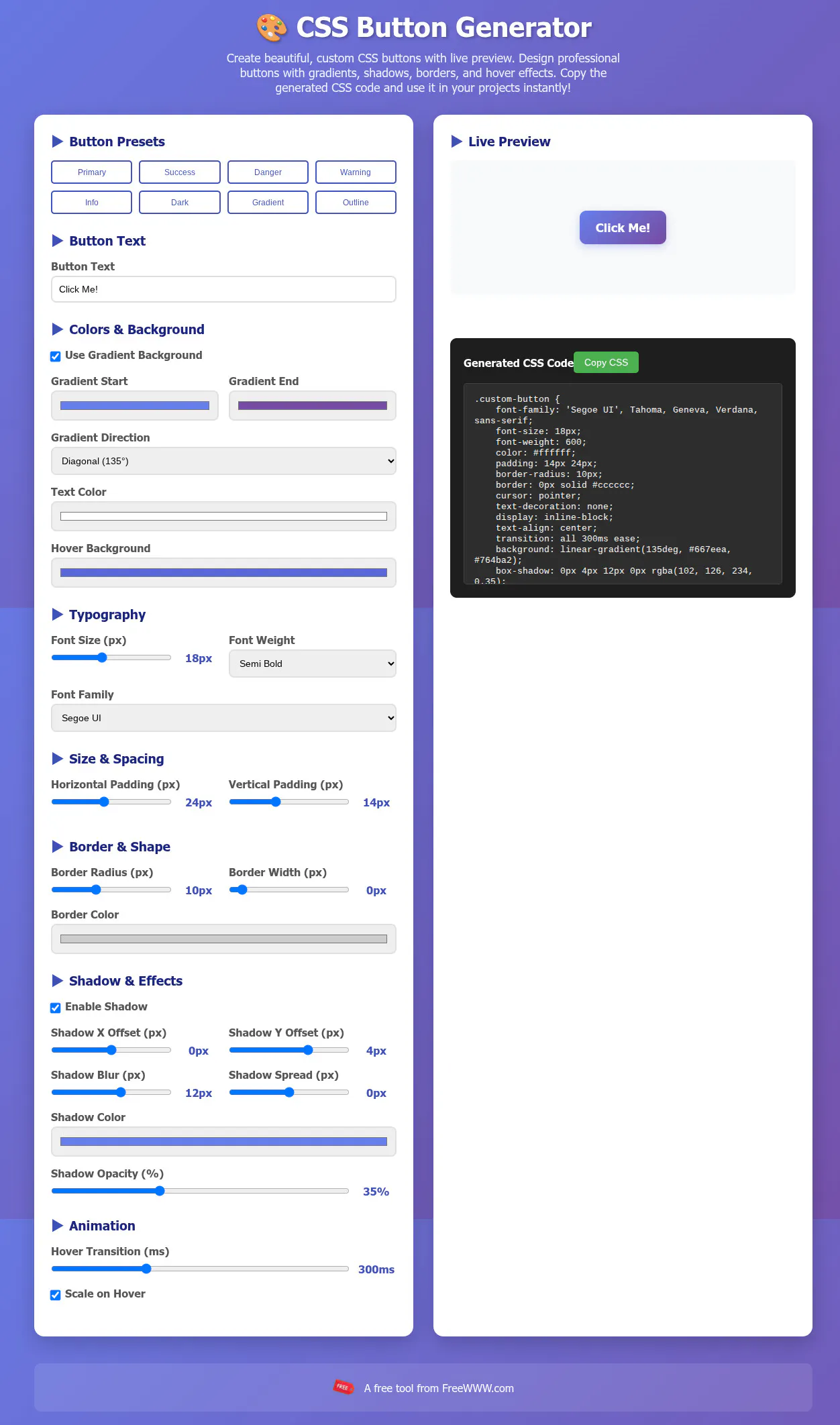Apply the Gradient preset
Image resolution: width=840 pixels, height=1425 pixels.
[x=268, y=202]
